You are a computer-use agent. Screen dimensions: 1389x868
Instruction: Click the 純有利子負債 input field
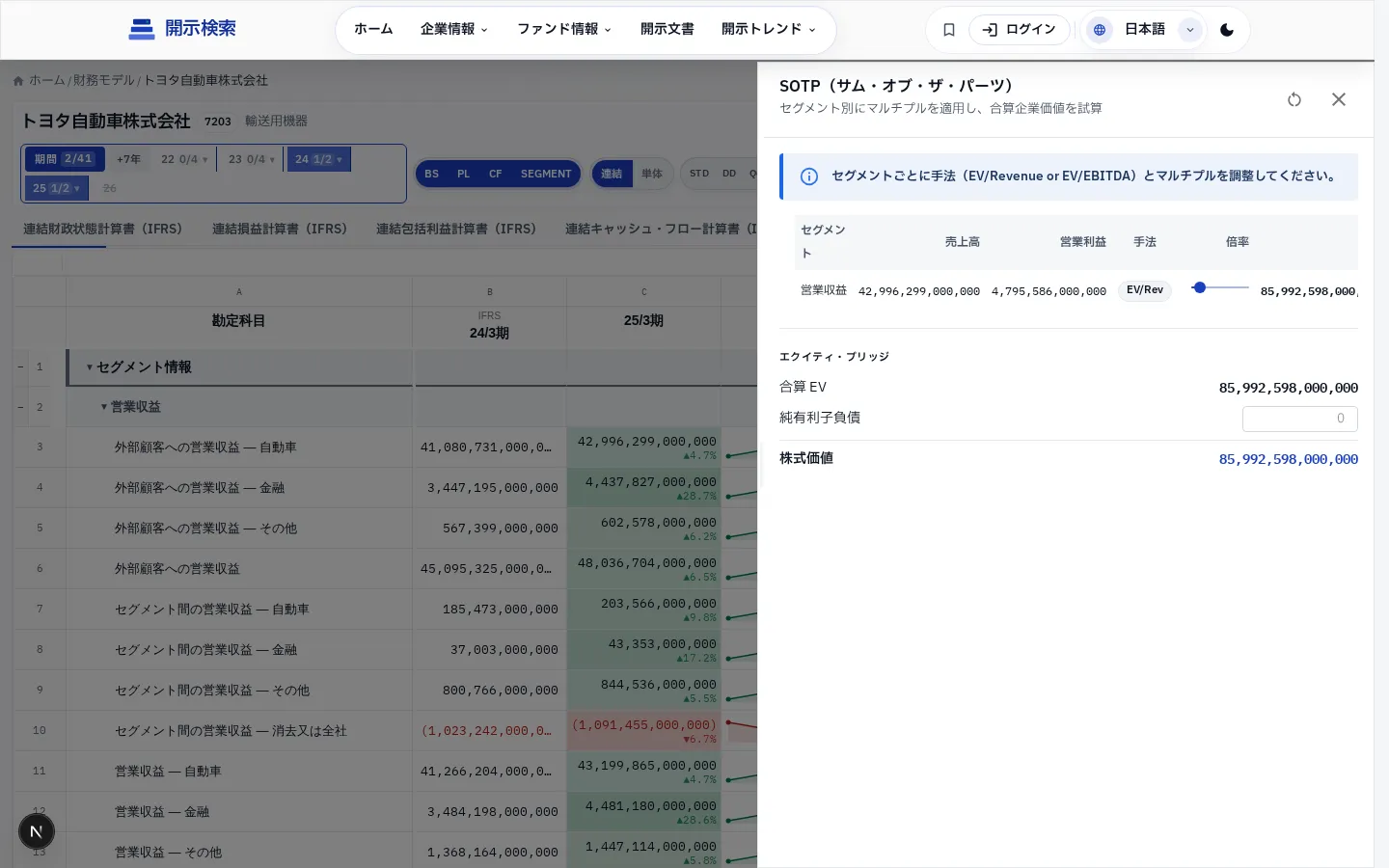pyautogui.click(x=1300, y=419)
